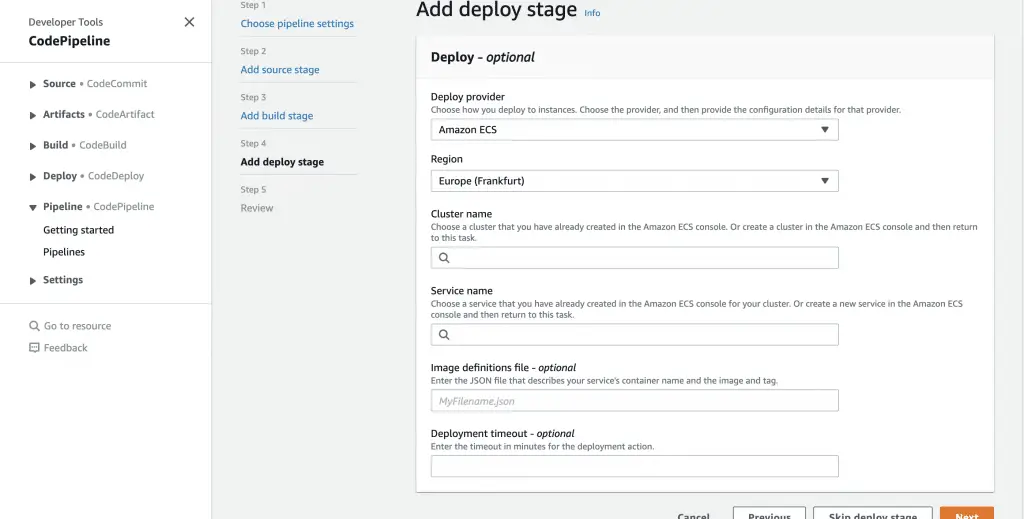Expand the Settings section
The image size is (1024, 519).
point(33,281)
